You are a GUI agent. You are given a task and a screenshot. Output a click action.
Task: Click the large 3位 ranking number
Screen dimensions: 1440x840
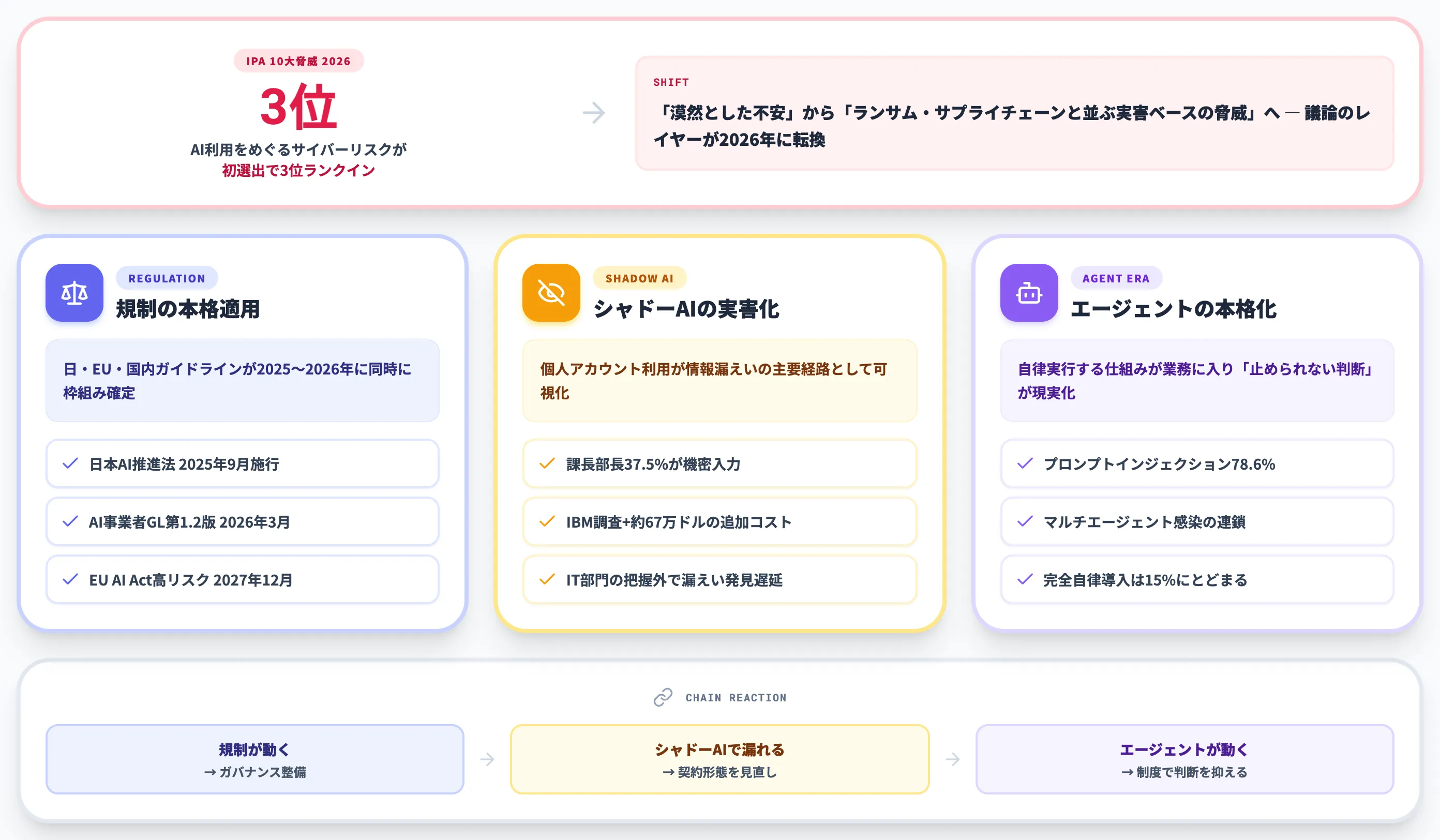pyautogui.click(x=298, y=107)
